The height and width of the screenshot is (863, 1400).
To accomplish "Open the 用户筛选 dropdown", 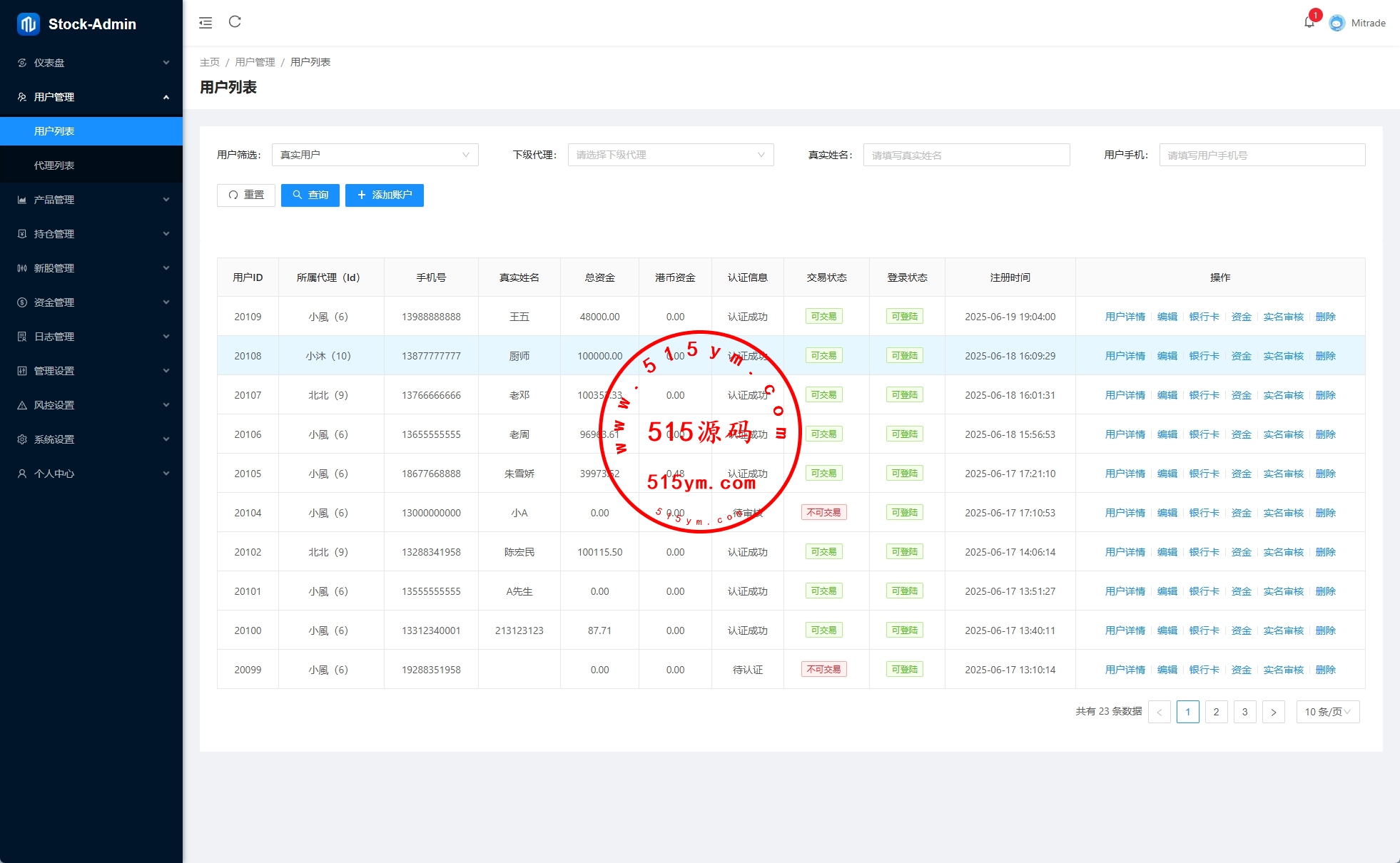I will click(375, 155).
